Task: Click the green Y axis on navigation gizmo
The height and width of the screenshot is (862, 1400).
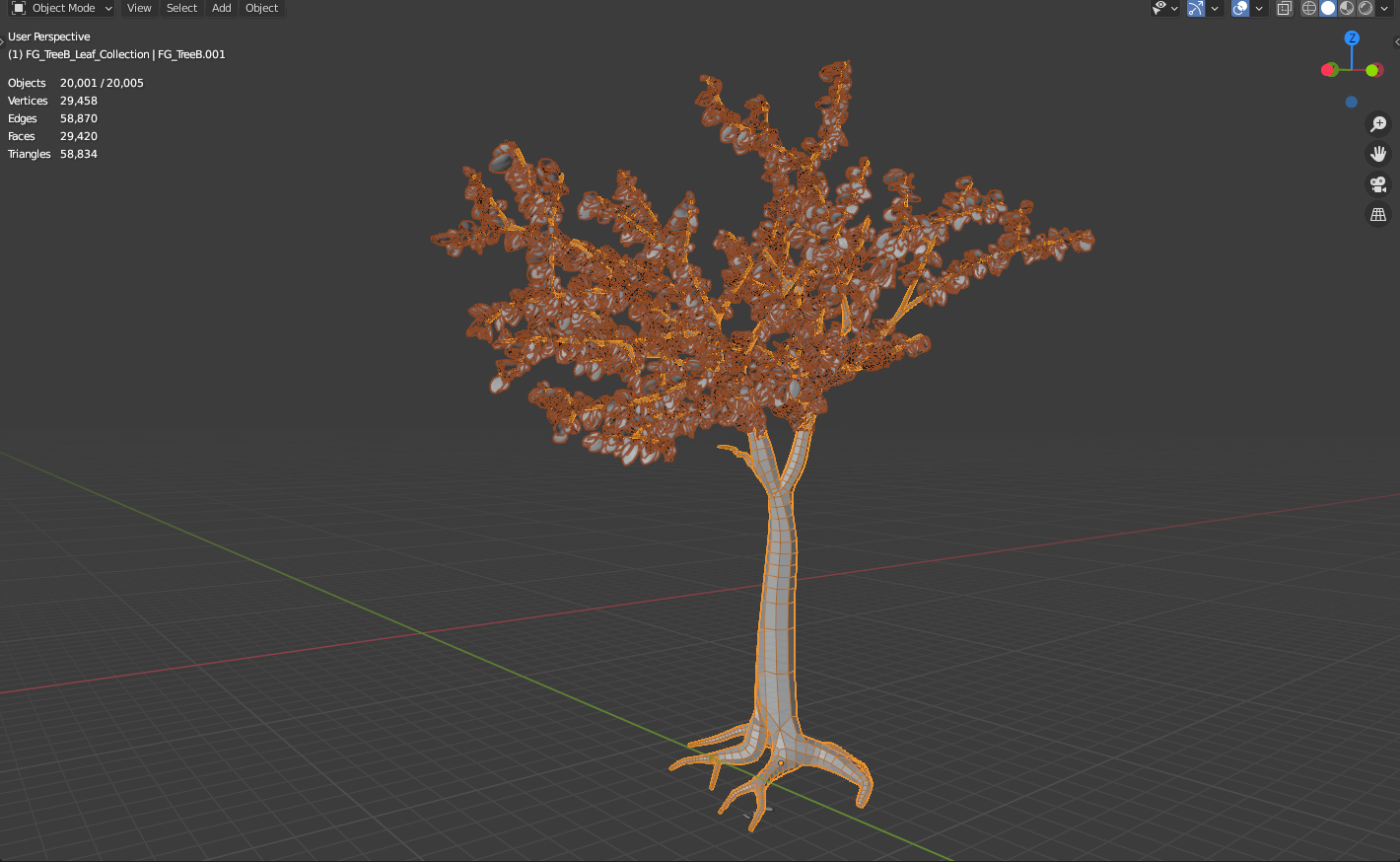Action: click(x=1372, y=70)
